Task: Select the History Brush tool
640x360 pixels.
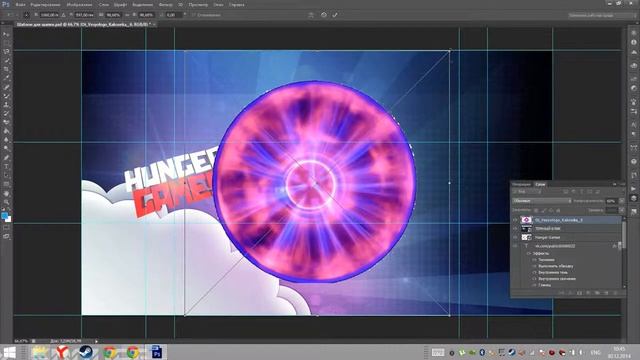Action: pos(6,114)
